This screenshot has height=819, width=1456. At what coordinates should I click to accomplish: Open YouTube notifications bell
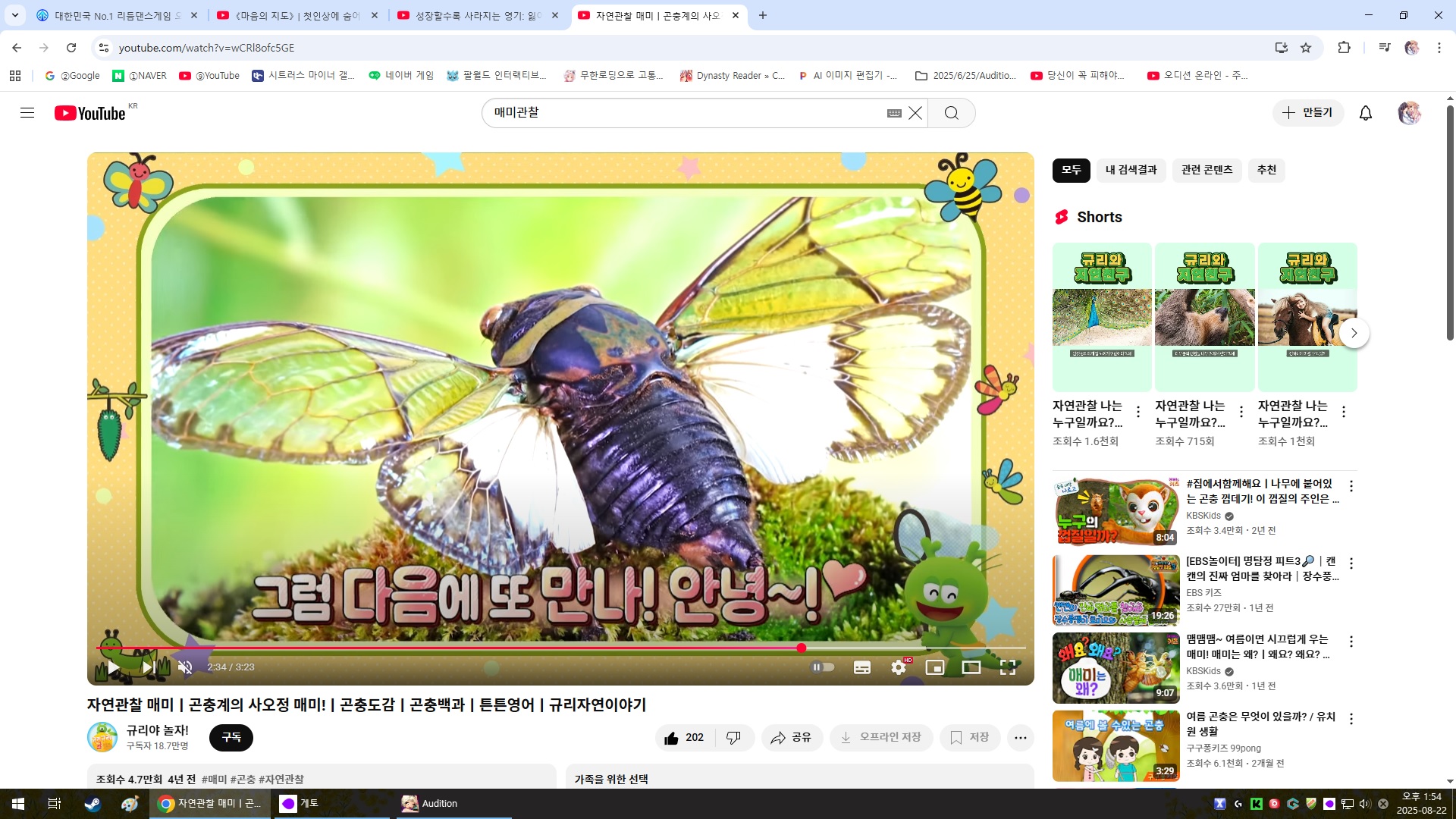[1366, 113]
